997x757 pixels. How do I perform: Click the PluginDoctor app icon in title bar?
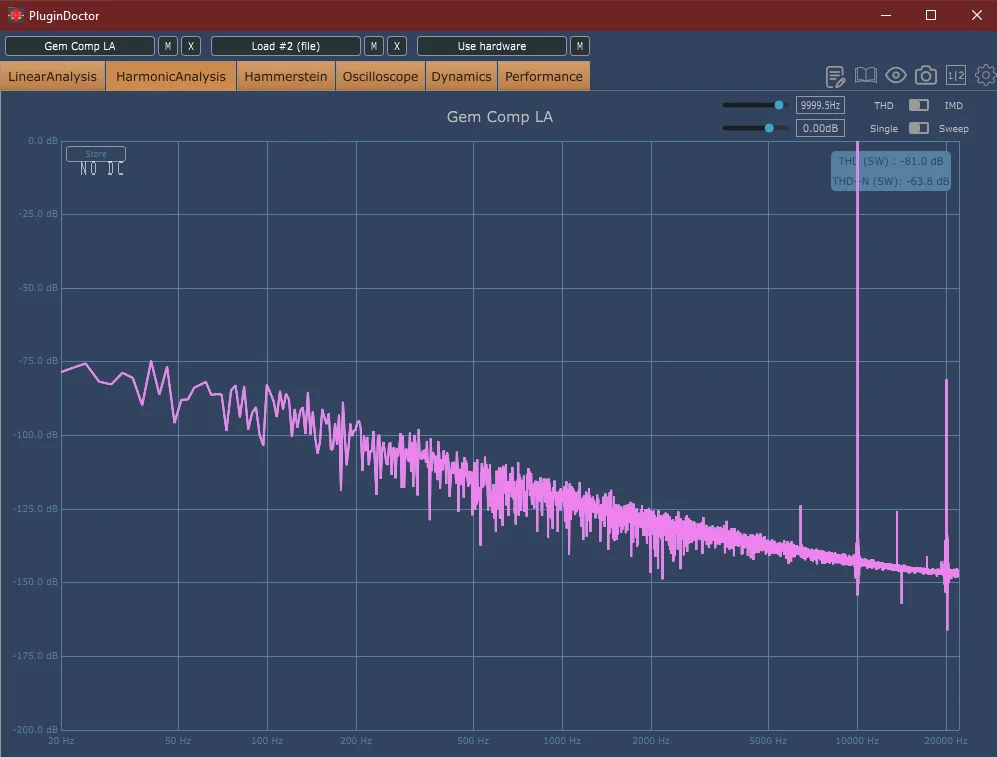pyautogui.click(x=16, y=15)
